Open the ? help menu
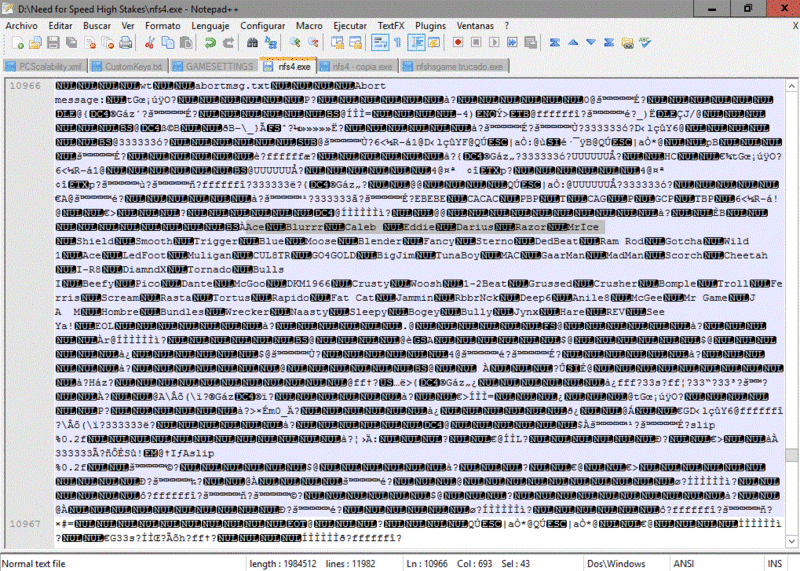 507,26
